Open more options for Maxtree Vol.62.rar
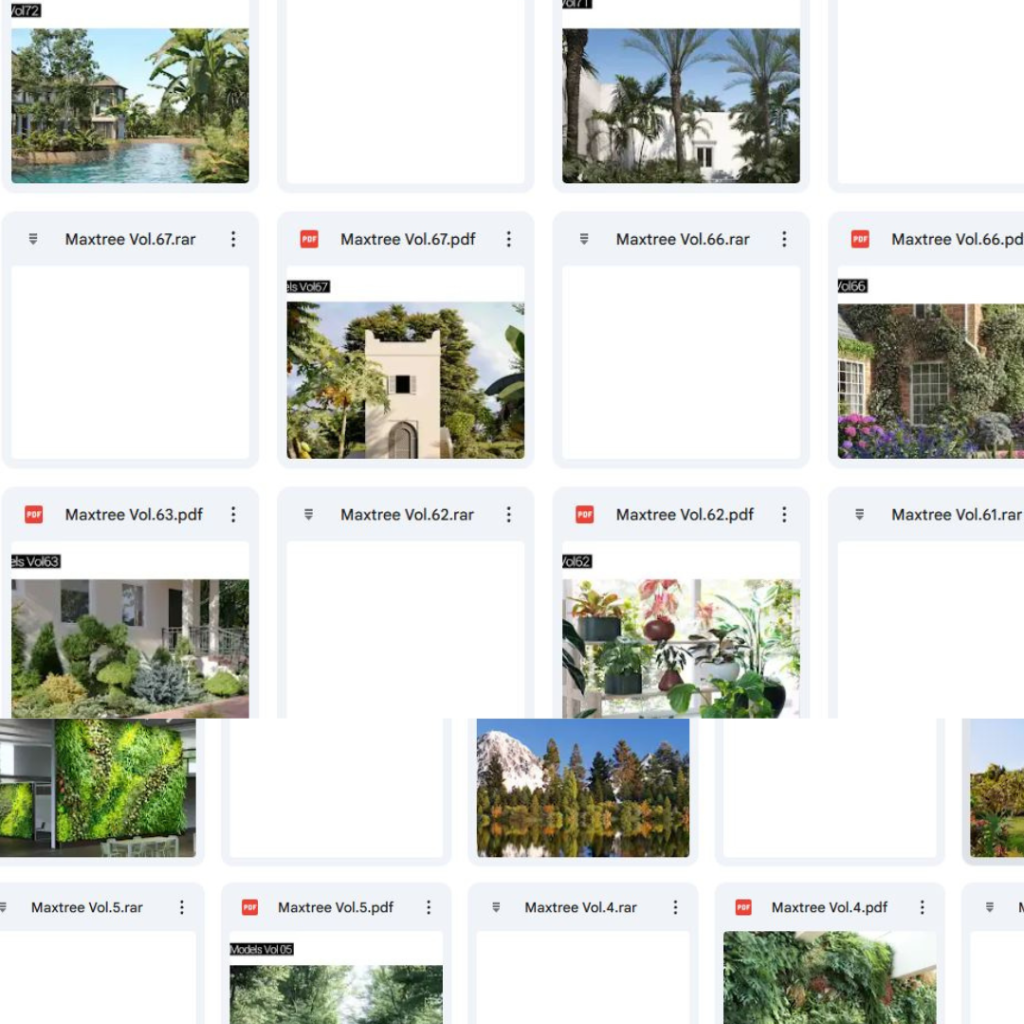 coord(509,515)
